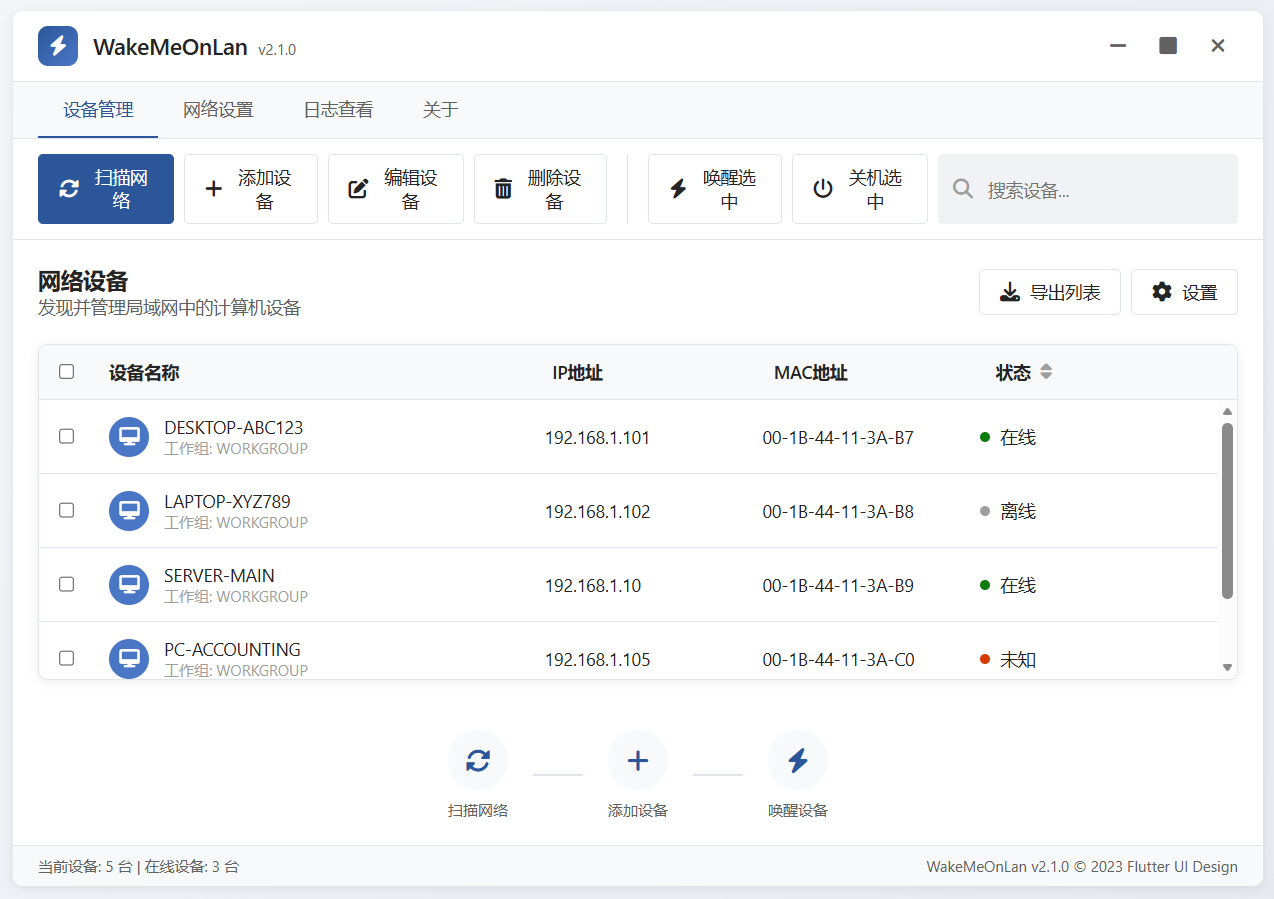Click the pencil icon on 编辑设备 button
1274x899 pixels.
(x=358, y=189)
